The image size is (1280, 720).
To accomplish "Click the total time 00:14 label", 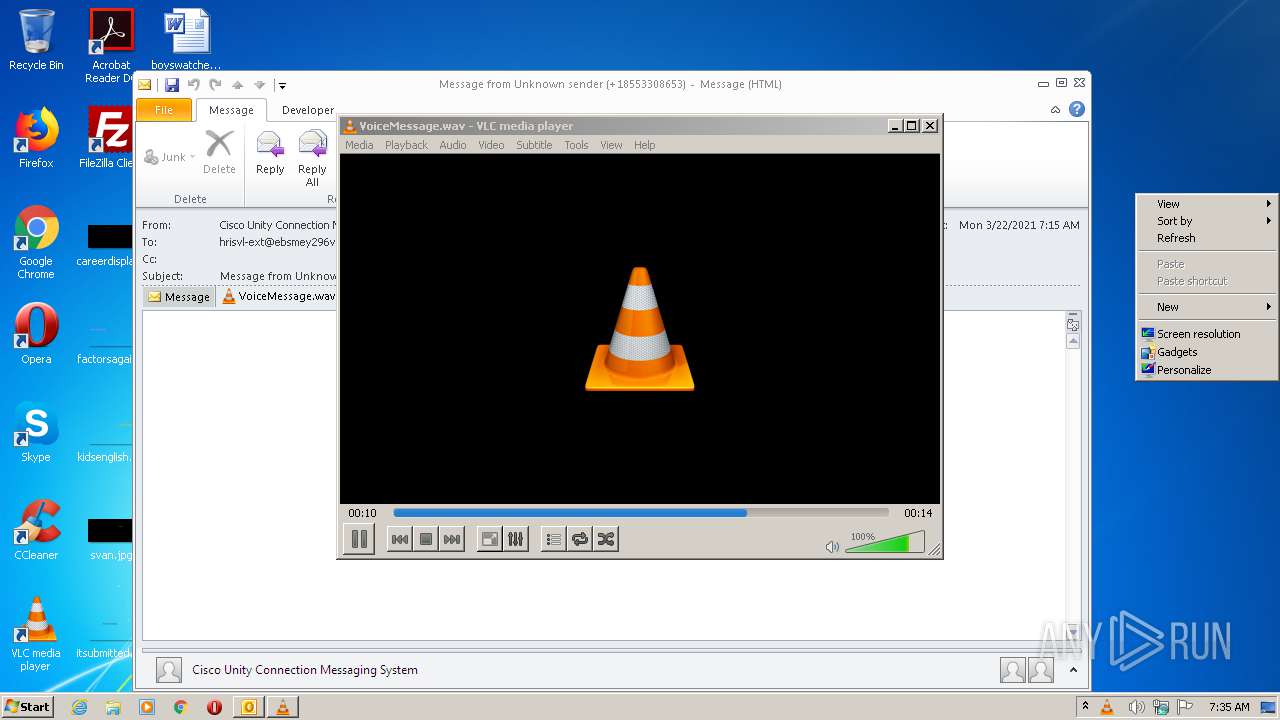I will click(918, 513).
